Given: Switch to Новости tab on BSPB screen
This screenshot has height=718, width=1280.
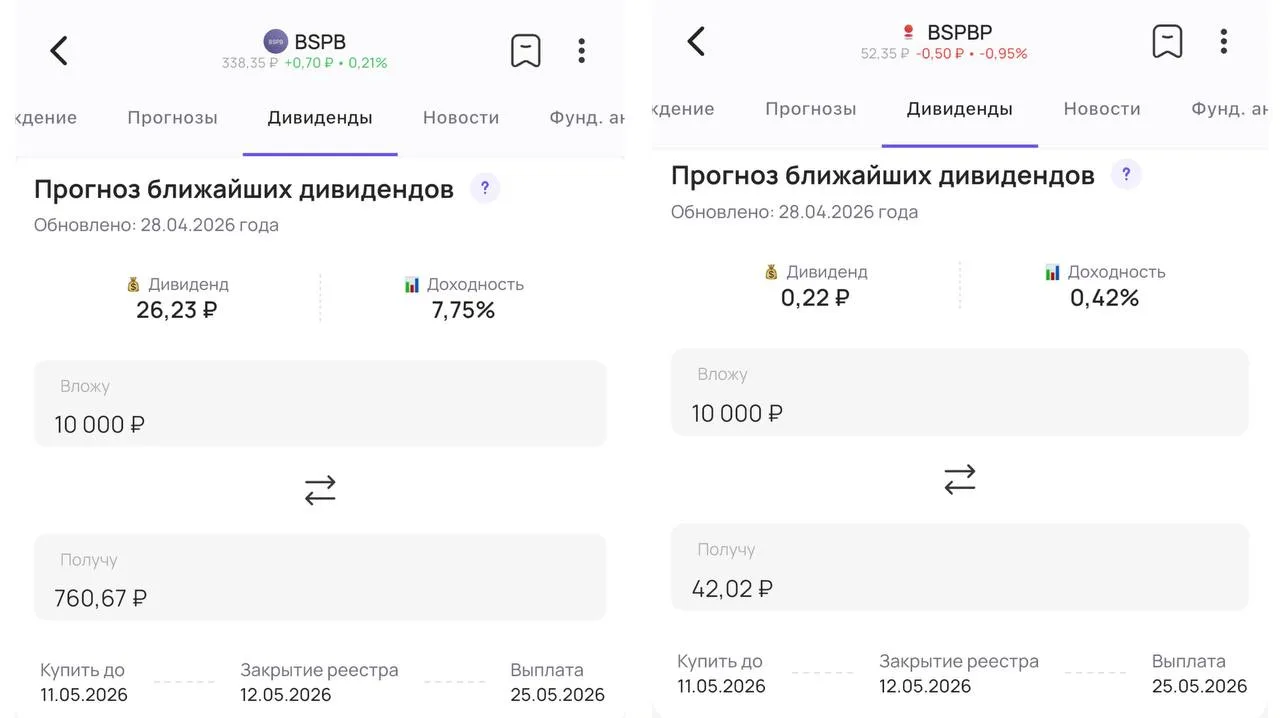Looking at the screenshot, I should point(461,117).
